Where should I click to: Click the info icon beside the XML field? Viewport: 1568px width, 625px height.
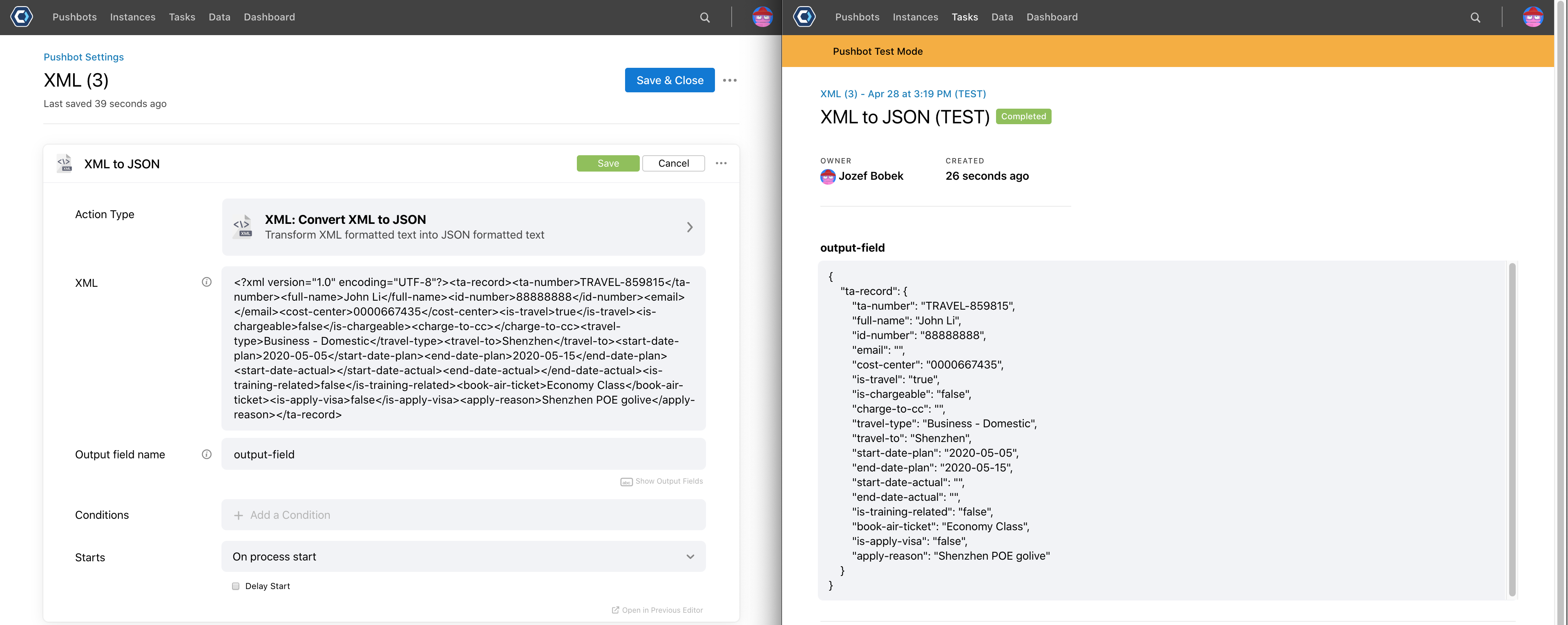[206, 281]
